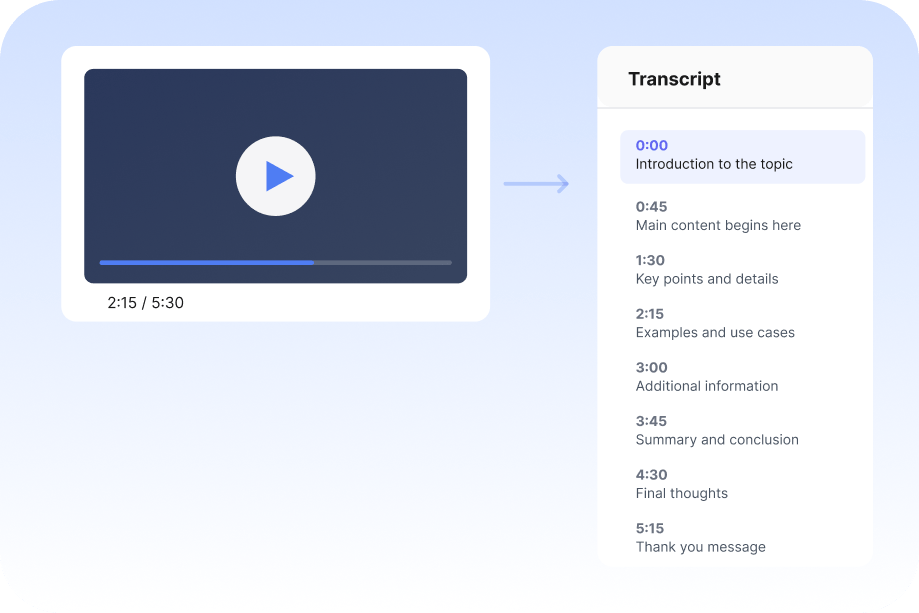Select the Thank you message entry
Image resolution: width=919 pixels, height=613 pixels.
(701, 547)
